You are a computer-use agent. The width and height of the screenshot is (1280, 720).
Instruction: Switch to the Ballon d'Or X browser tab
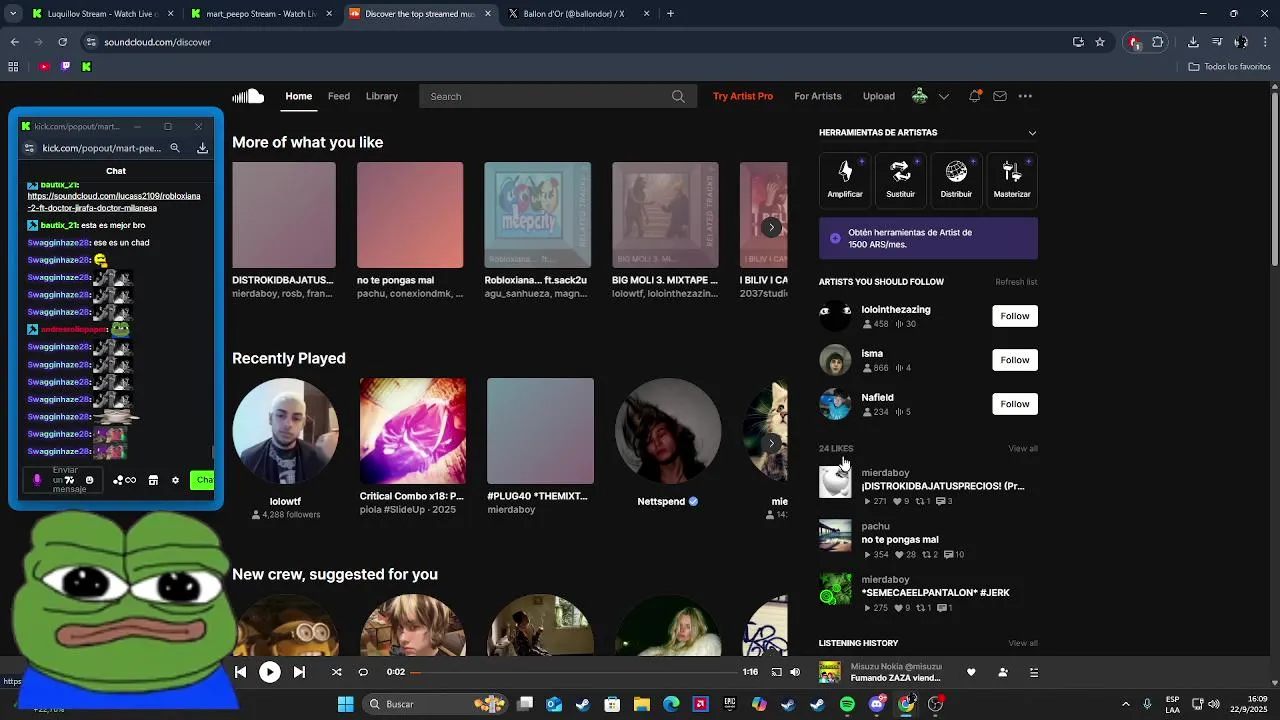tap(578, 14)
